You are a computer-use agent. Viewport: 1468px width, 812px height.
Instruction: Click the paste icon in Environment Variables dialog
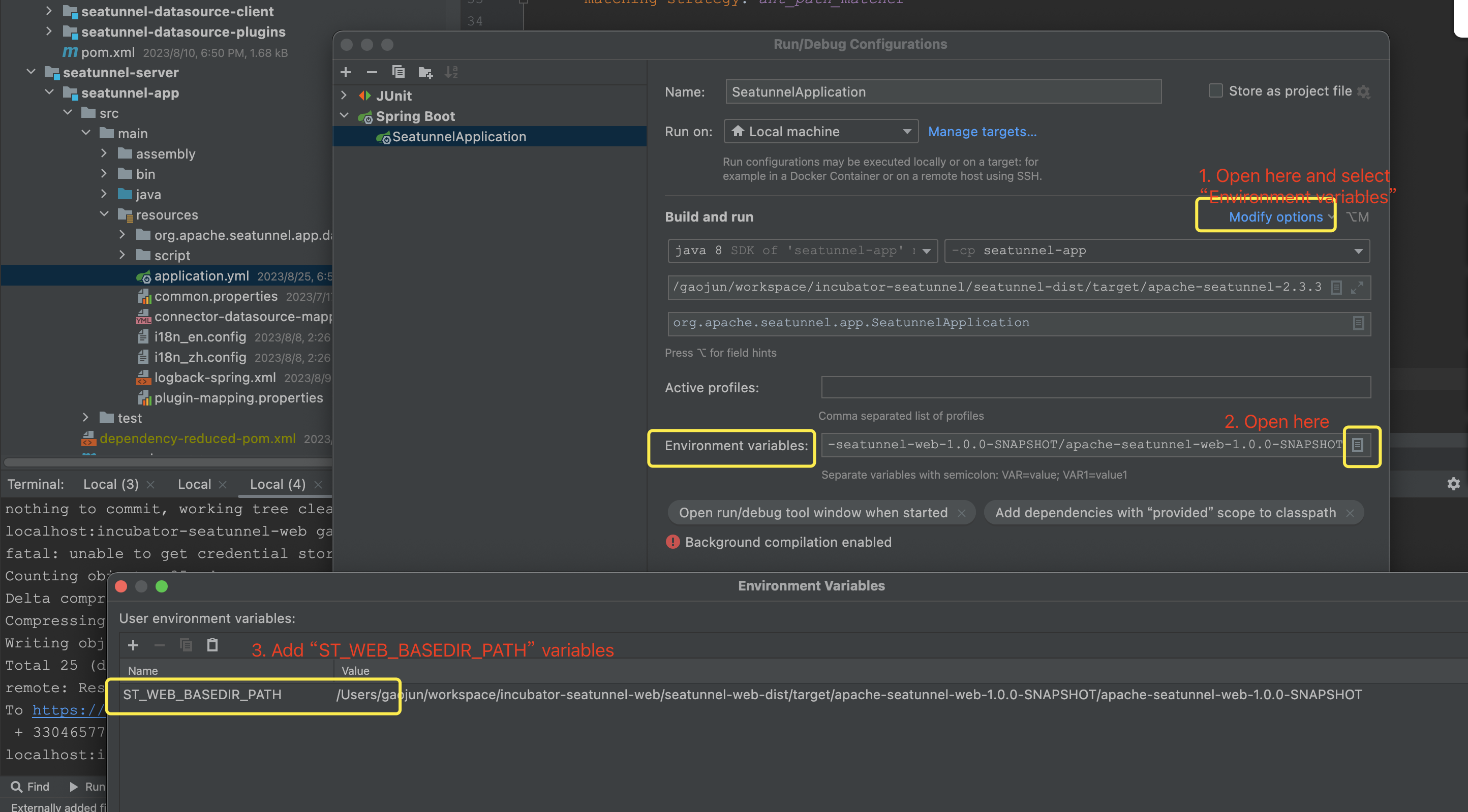pos(212,645)
